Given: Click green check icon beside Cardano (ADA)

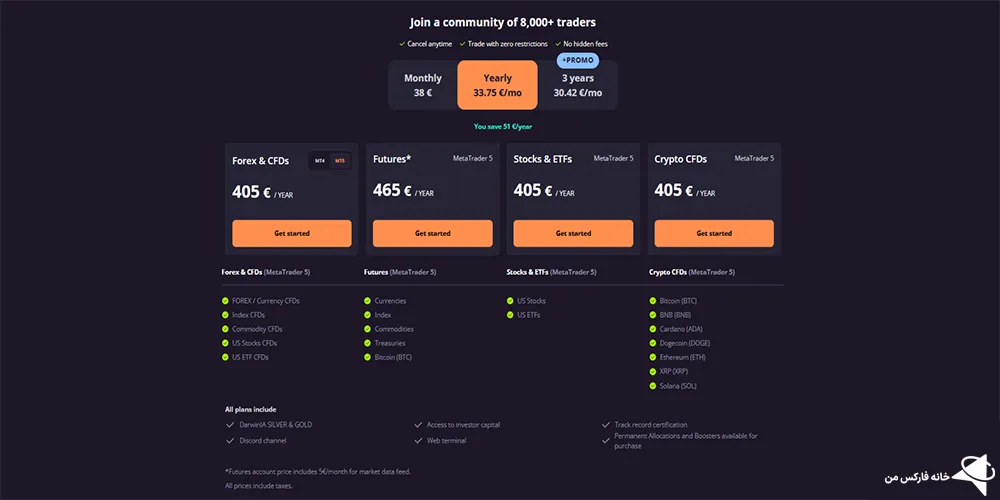Looking at the screenshot, I should click(x=653, y=329).
